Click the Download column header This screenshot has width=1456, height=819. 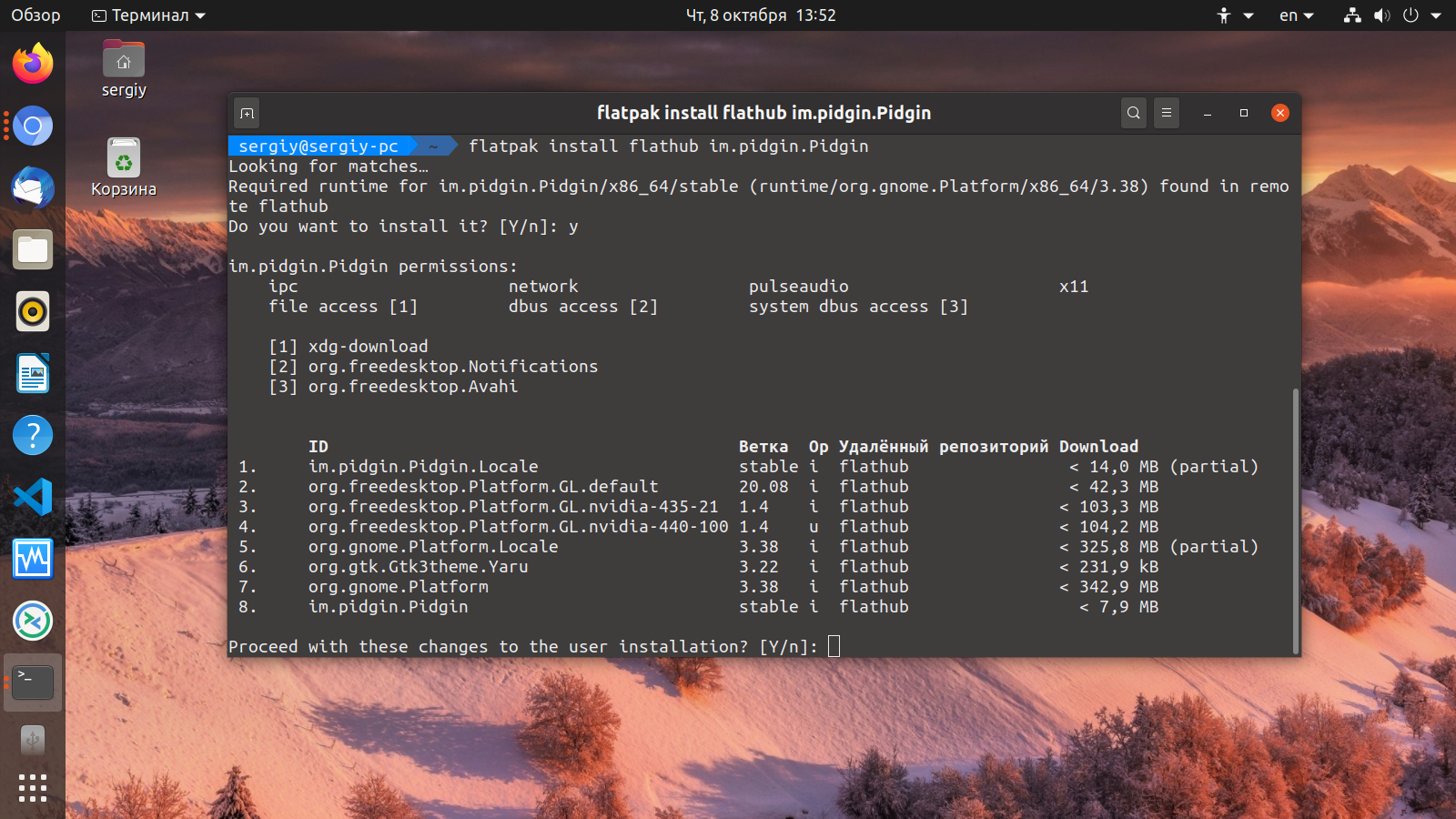click(1098, 447)
